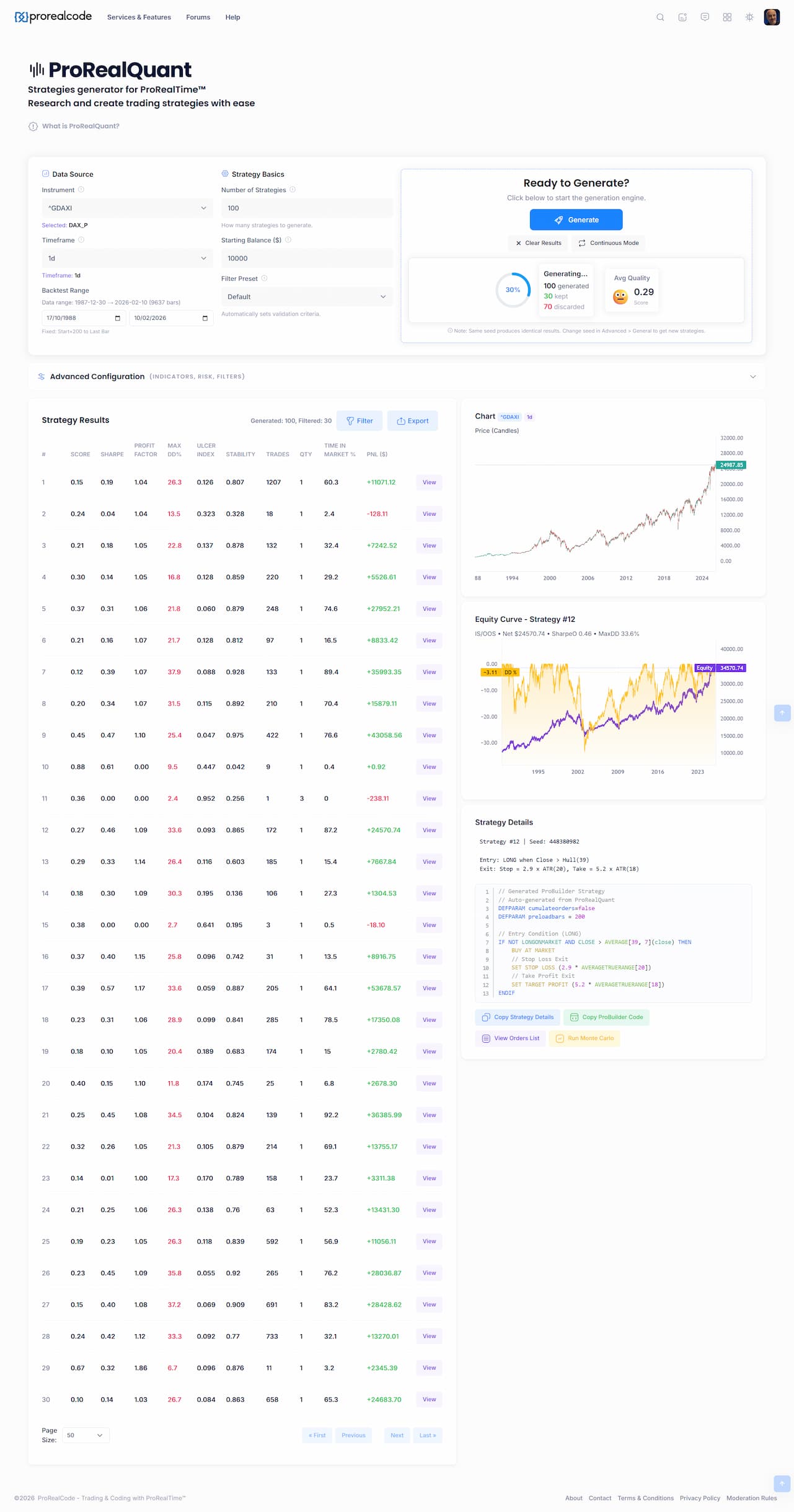Image resolution: width=794 pixels, height=1512 pixels.
Task: Click Run Monte Carlo
Action: [584, 1038]
